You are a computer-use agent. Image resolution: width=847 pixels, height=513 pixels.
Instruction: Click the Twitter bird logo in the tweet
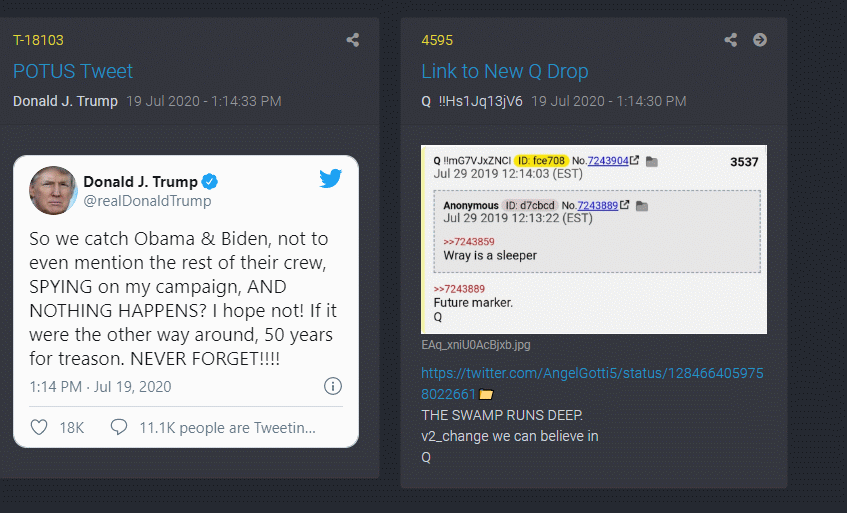331,179
